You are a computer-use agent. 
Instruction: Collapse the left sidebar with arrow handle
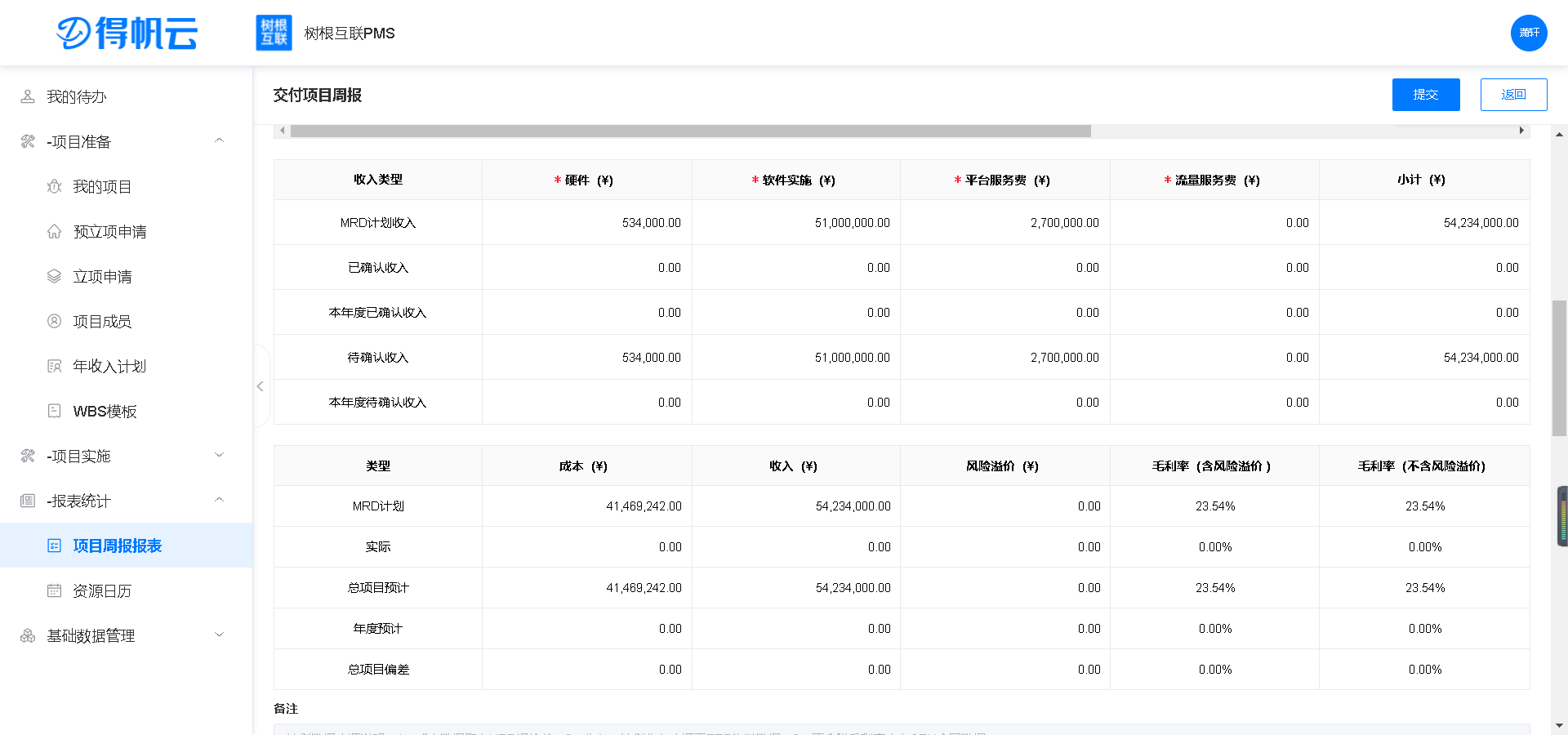(261, 386)
